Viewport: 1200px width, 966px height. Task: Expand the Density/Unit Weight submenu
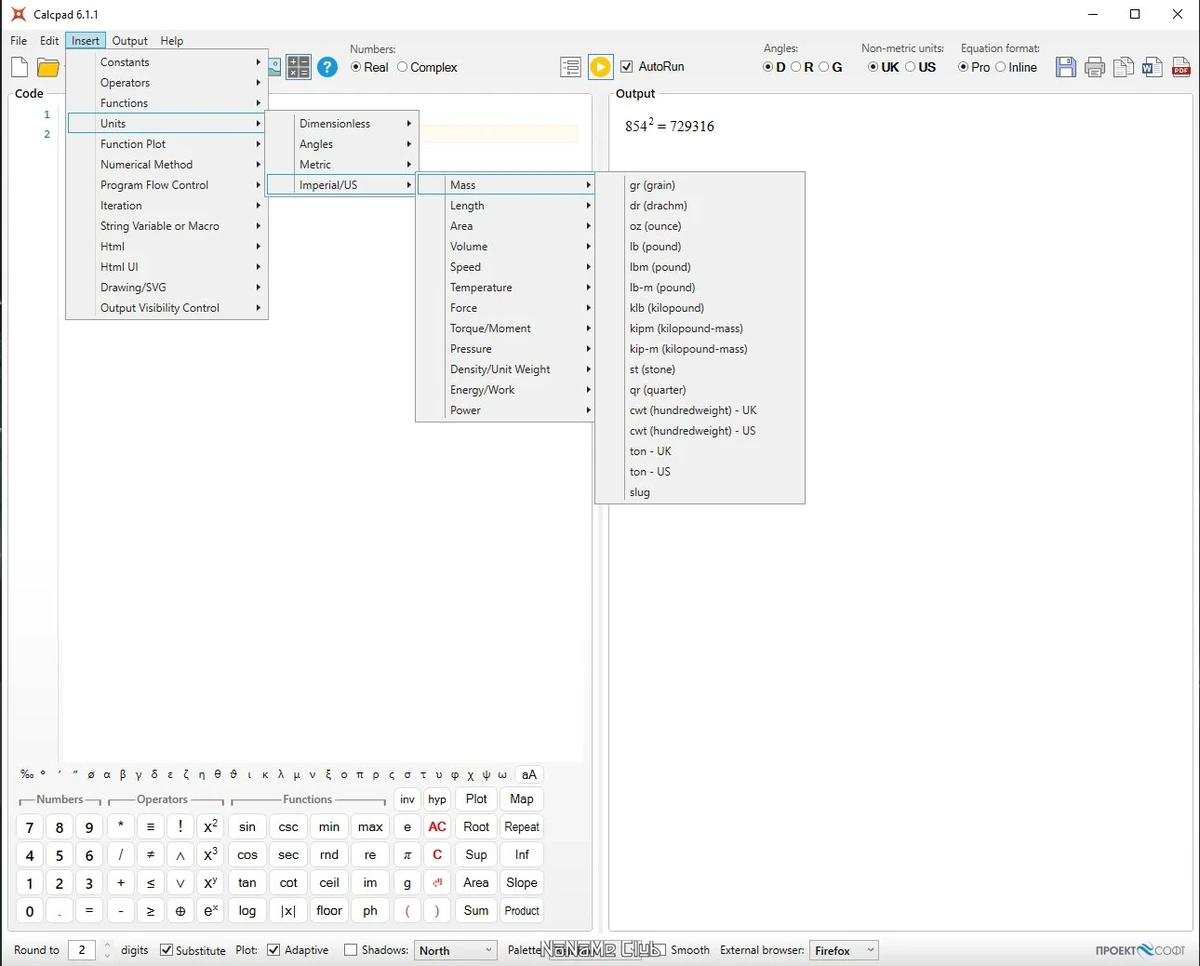[x=505, y=369]
